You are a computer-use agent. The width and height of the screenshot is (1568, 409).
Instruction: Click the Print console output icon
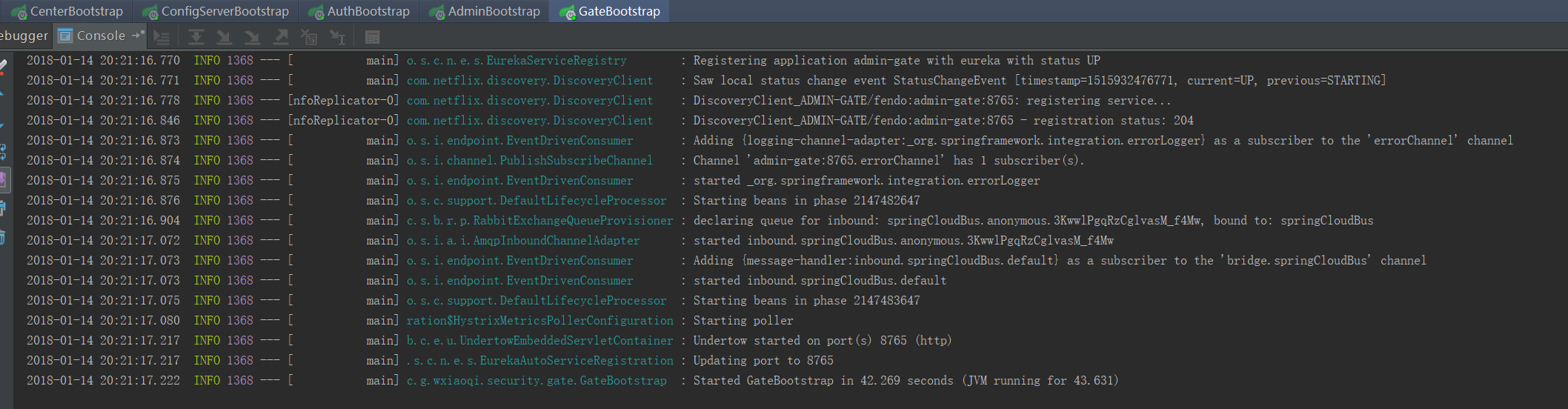3,208
